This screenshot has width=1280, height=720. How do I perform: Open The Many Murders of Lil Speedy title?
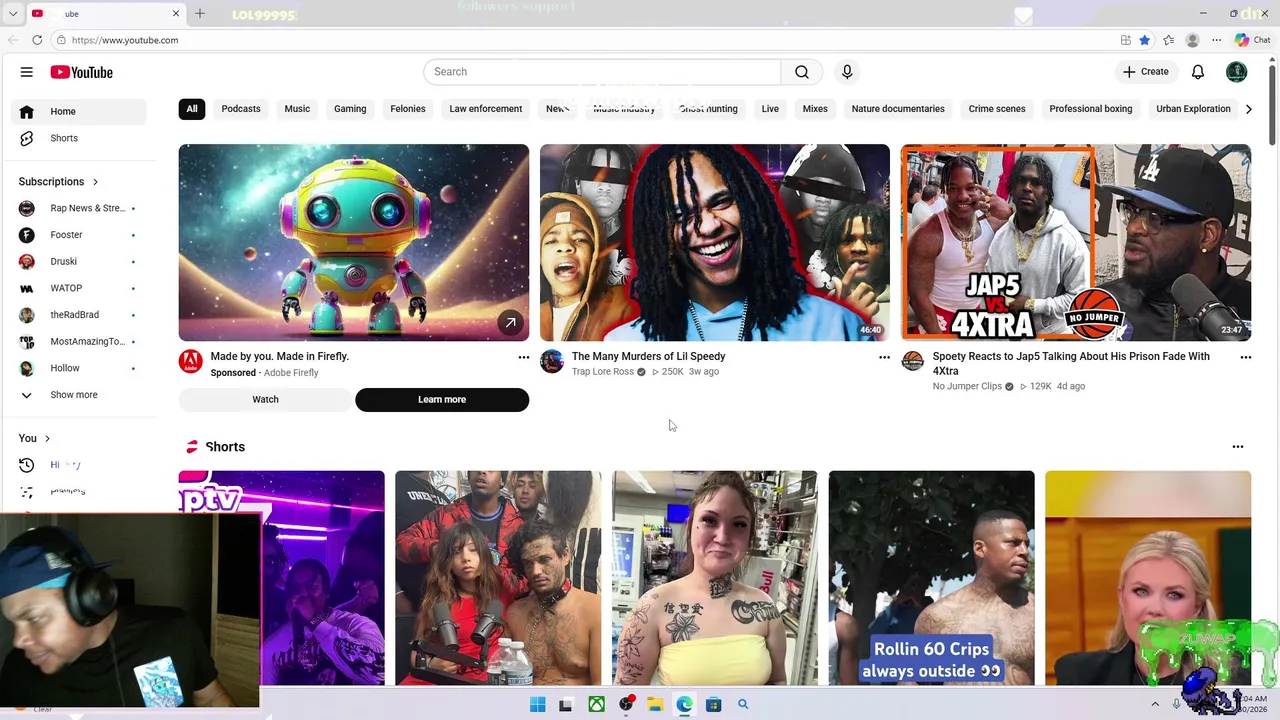point(648,356)
